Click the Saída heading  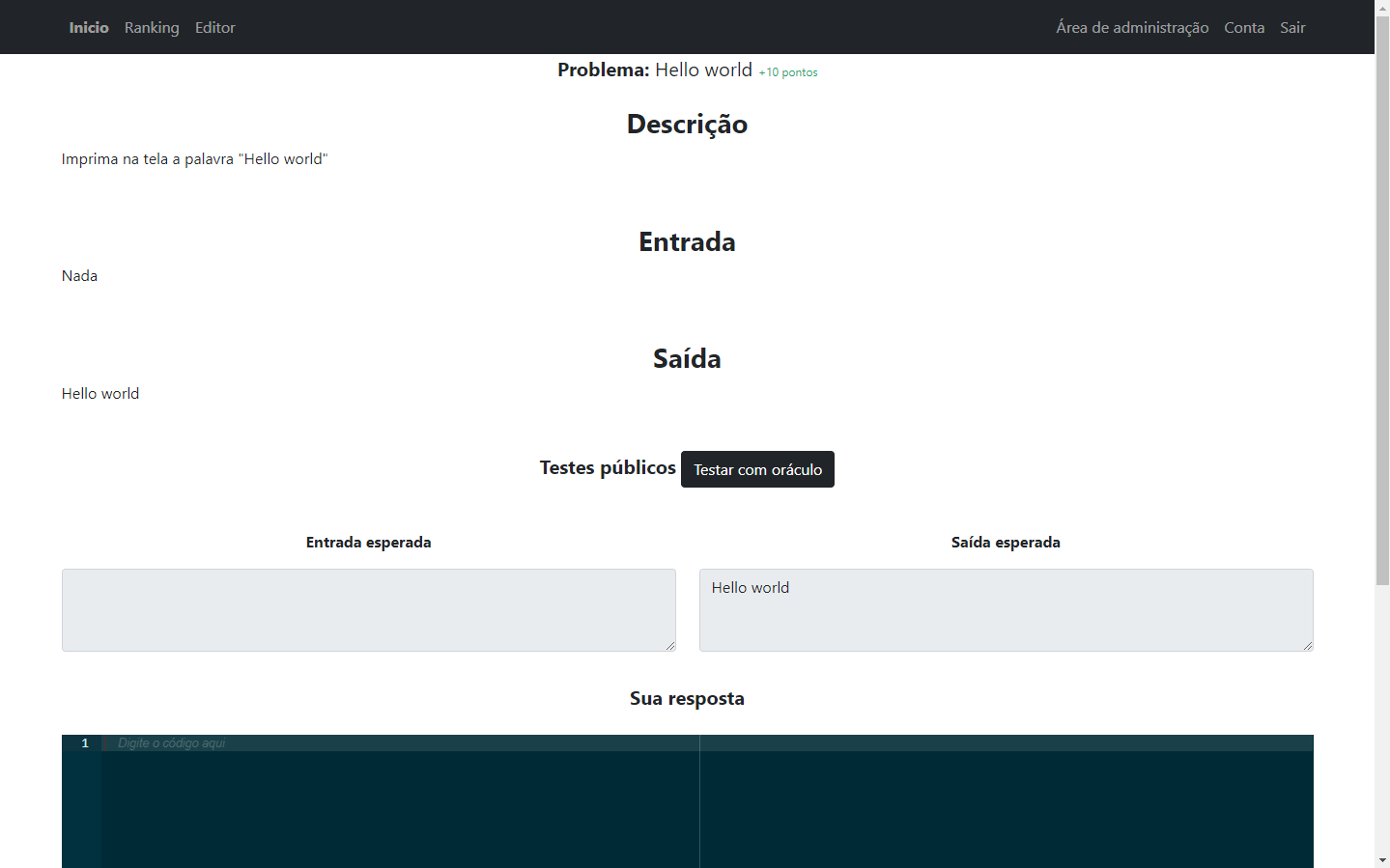coord(687,358)
